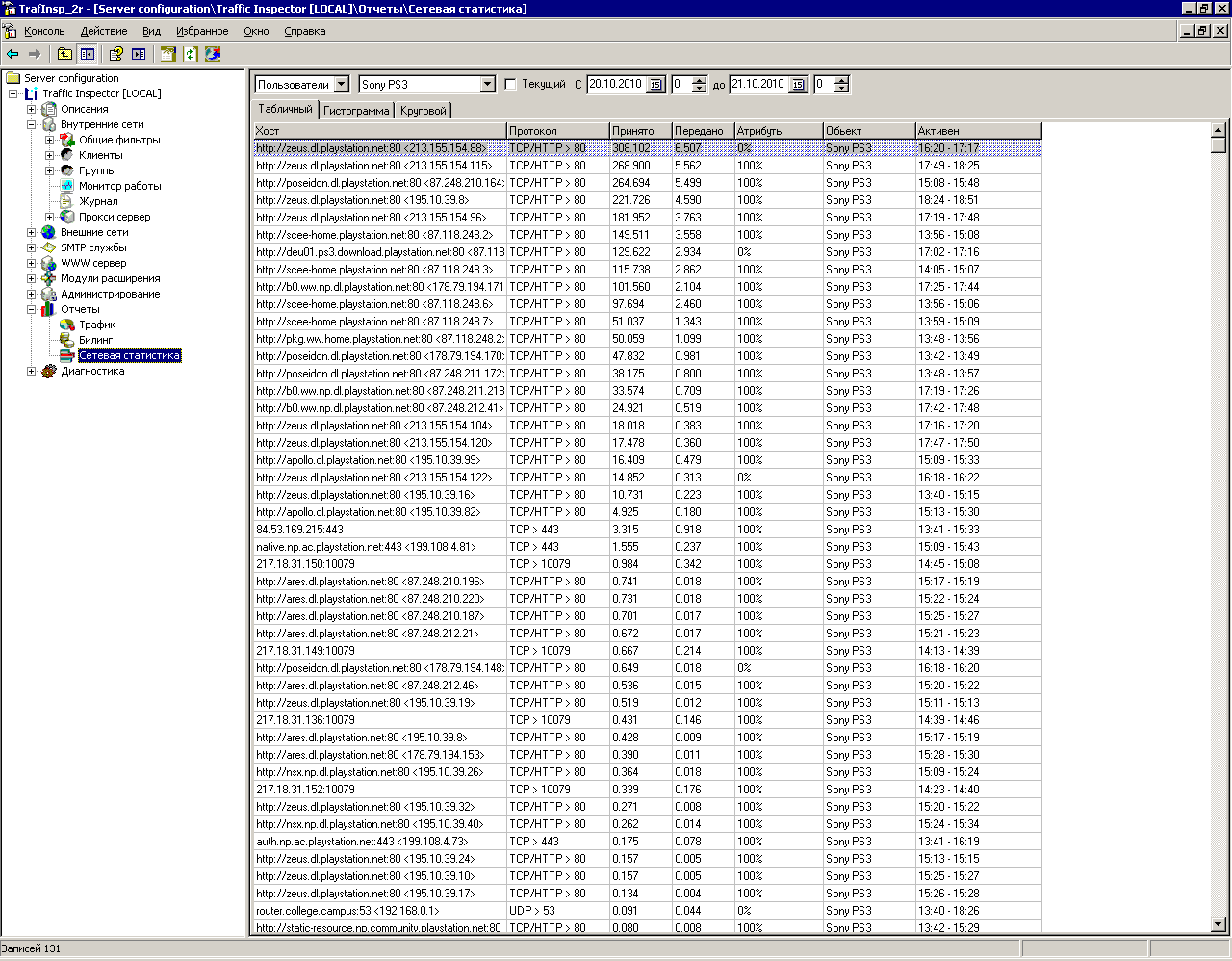Click the green refresh toolbar icon
Image resolution: width=1232 pixels, height=961 pixels.
click(191, 54)
